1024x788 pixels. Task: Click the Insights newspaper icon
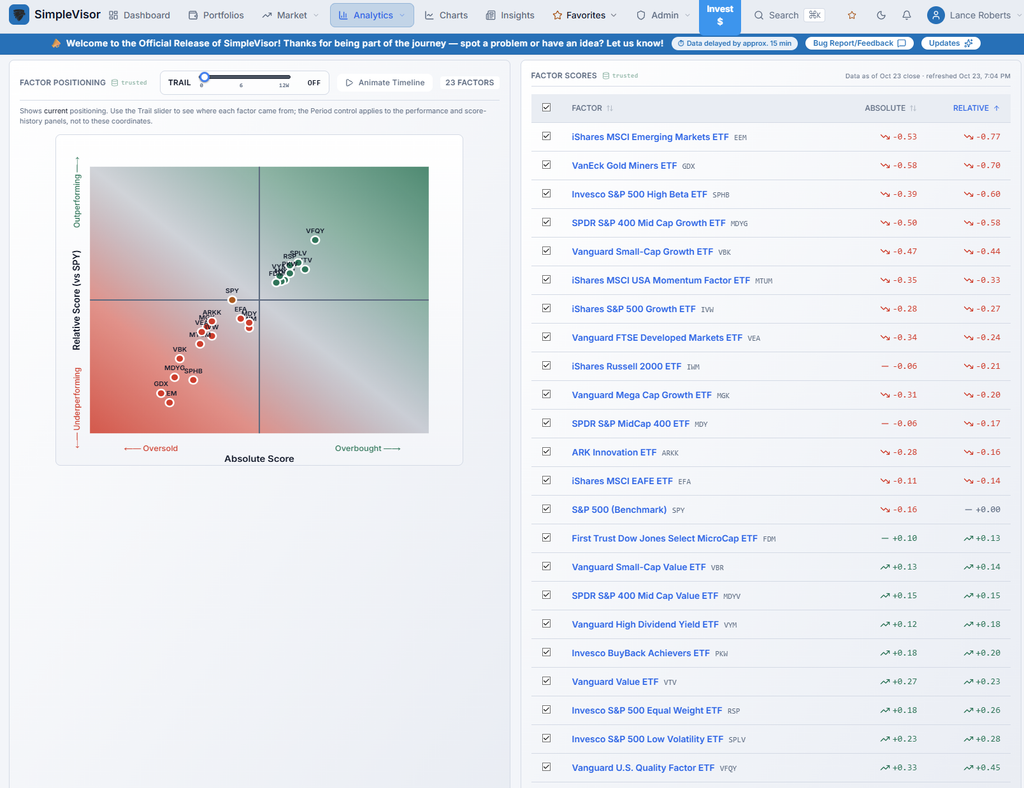[490, 15]
